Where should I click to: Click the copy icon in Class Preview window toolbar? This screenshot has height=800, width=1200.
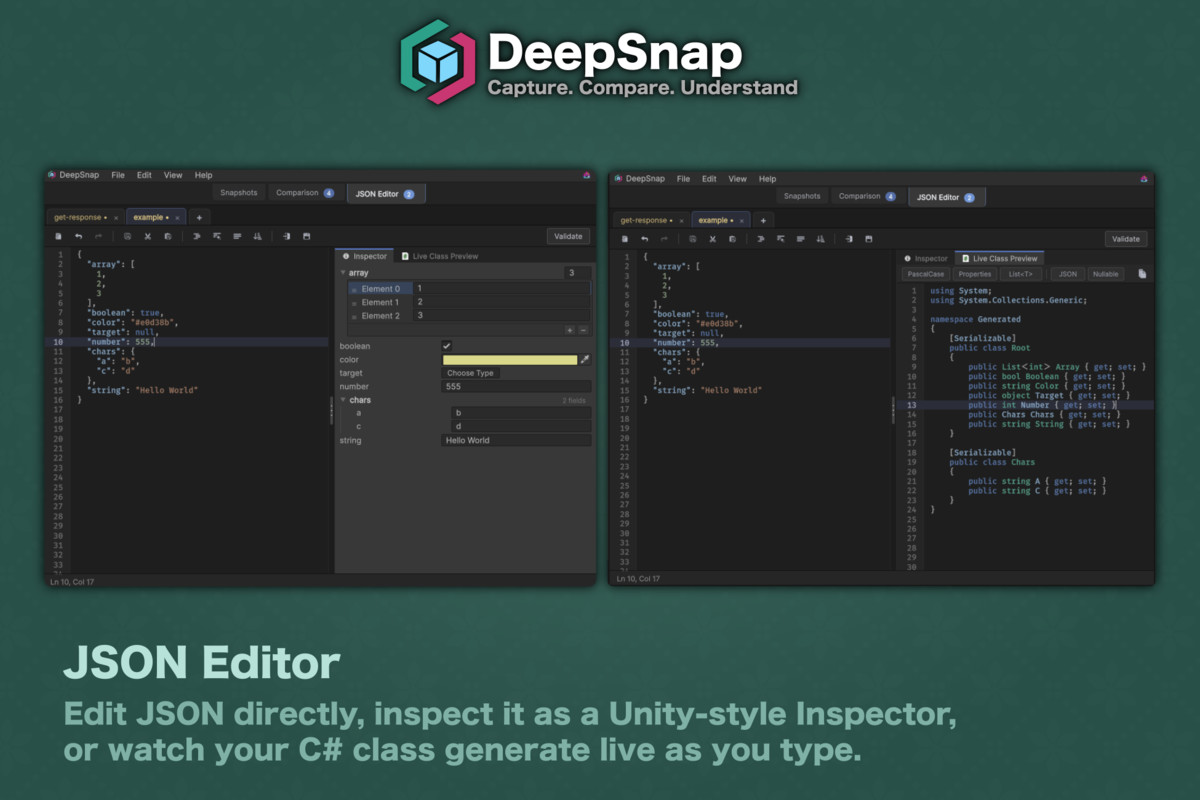[732, 239]
